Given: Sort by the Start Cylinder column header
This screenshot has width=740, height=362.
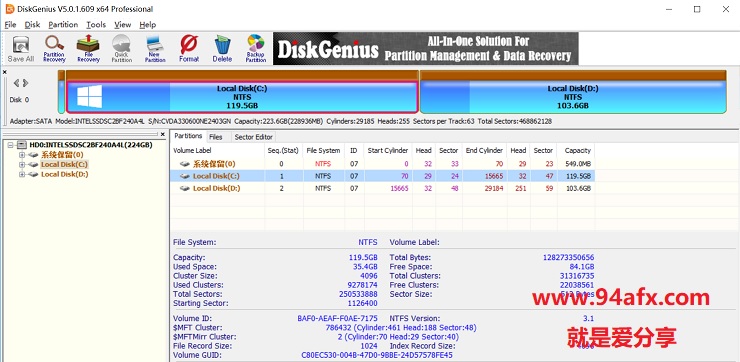Looking at the screenshot, I should (x=387, y=151).
